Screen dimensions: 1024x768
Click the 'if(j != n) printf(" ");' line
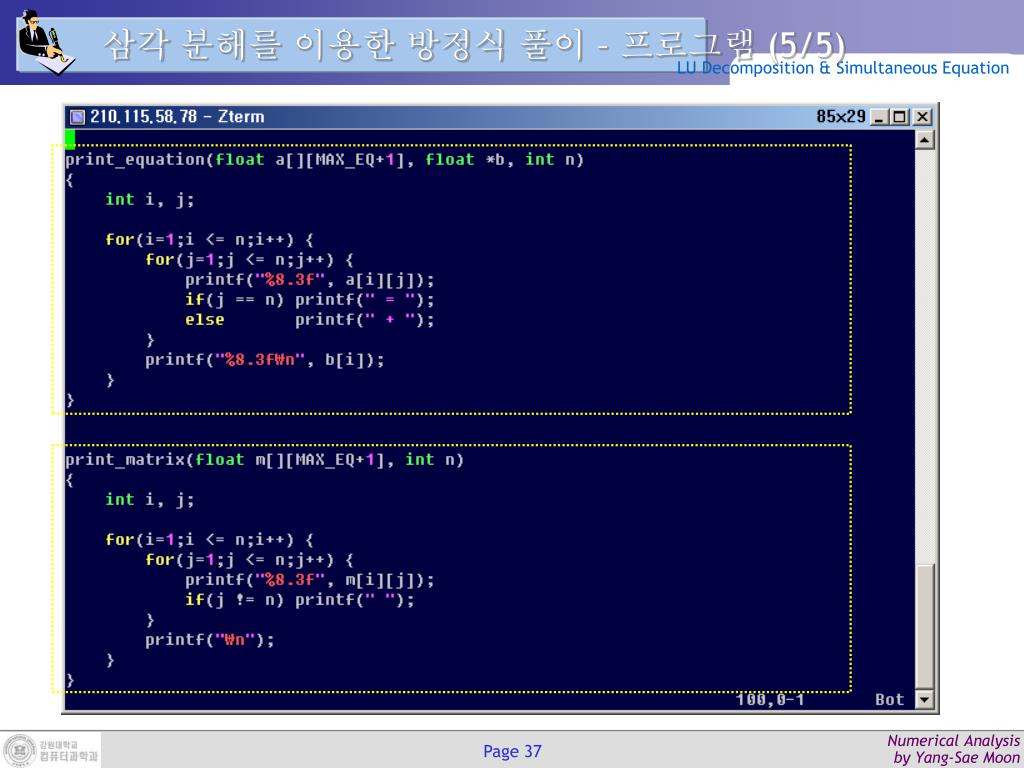299,600
